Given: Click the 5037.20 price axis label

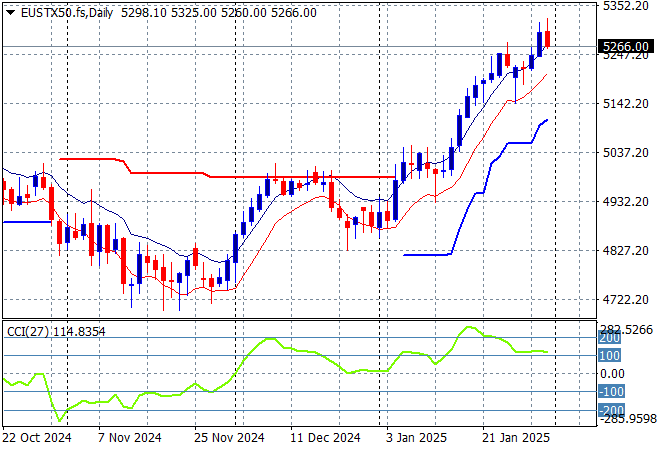Looking at the screenshot, I should coord(626,153).
